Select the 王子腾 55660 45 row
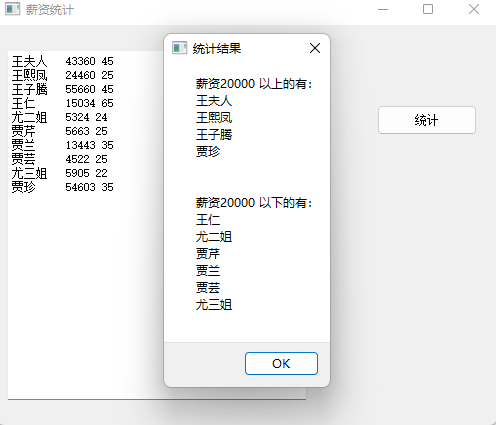This screenshot has width=496, height=425. 63,89
